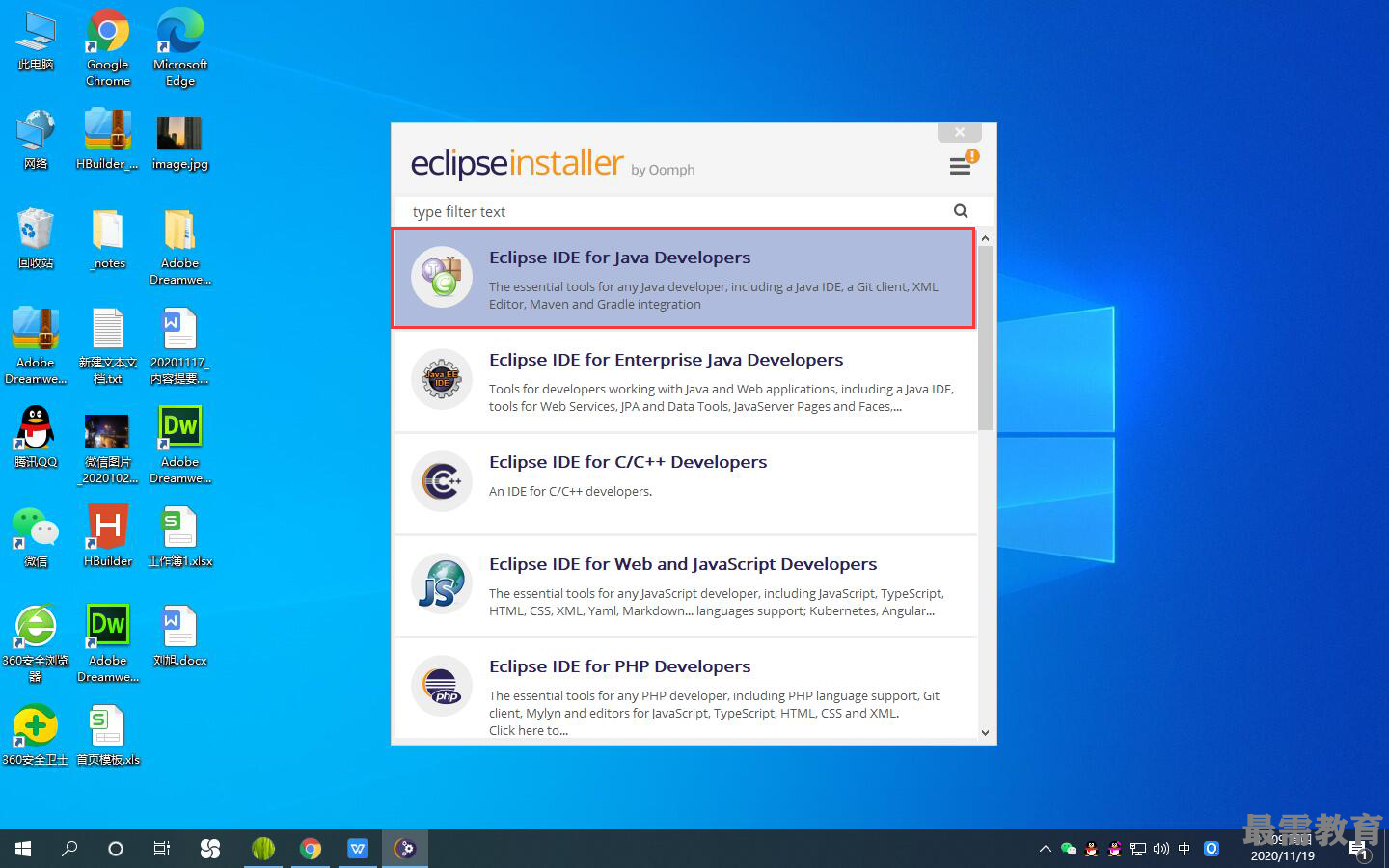Select the 网络 desktop icon
Viewport: 1389px width, 868px height.
tap(36, 141)
